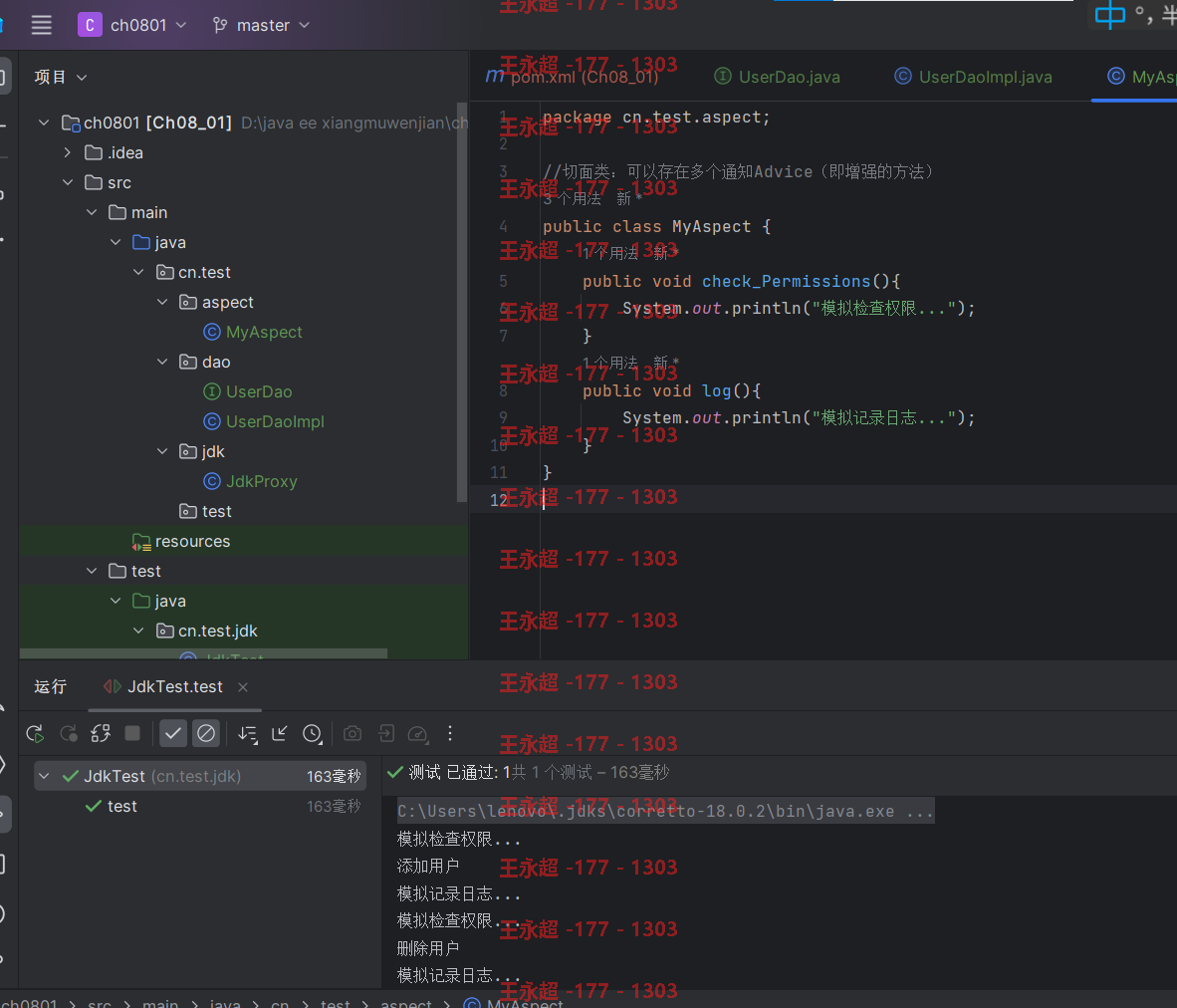Viewport: 1177px width, 1008px height.
Task: Click the java.exe command line link
Action: (x=665, y=811)
